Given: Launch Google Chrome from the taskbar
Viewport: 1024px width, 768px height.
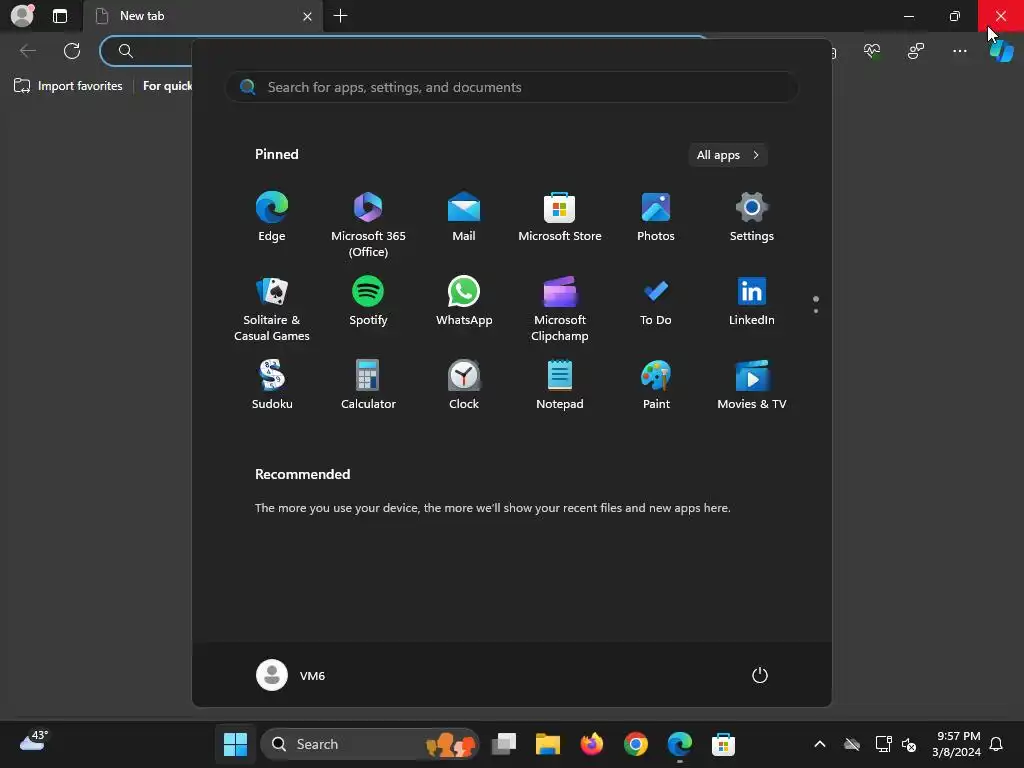Looking at the screenshot, I should pos(635,744).
